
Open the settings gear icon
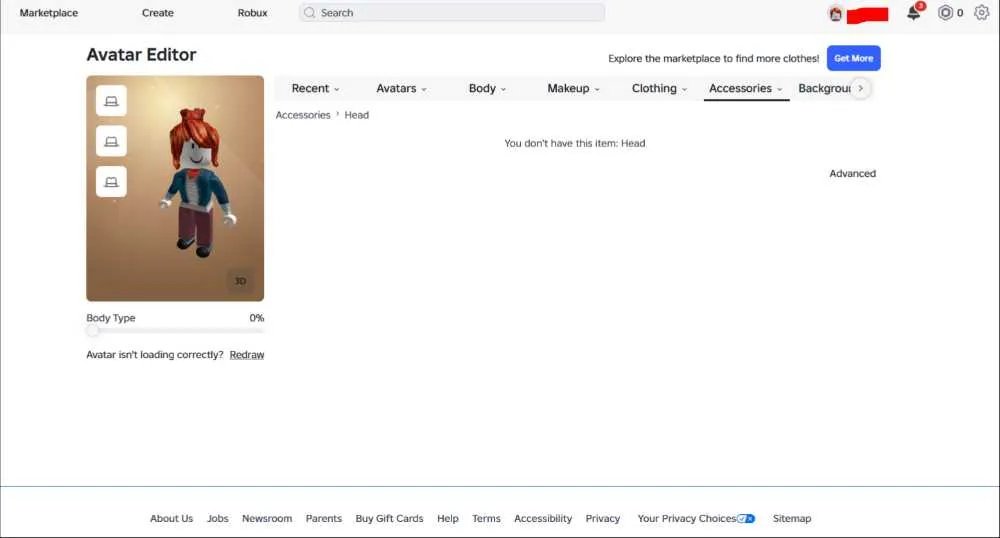982,12
